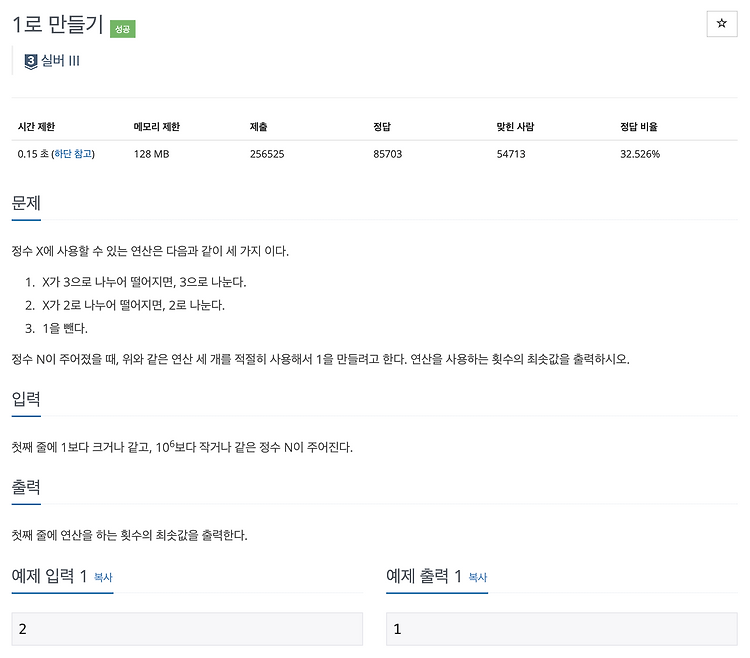Open the 하단 참고 time limit link
This screenshot has height=658, width=750.
(73, 154)
